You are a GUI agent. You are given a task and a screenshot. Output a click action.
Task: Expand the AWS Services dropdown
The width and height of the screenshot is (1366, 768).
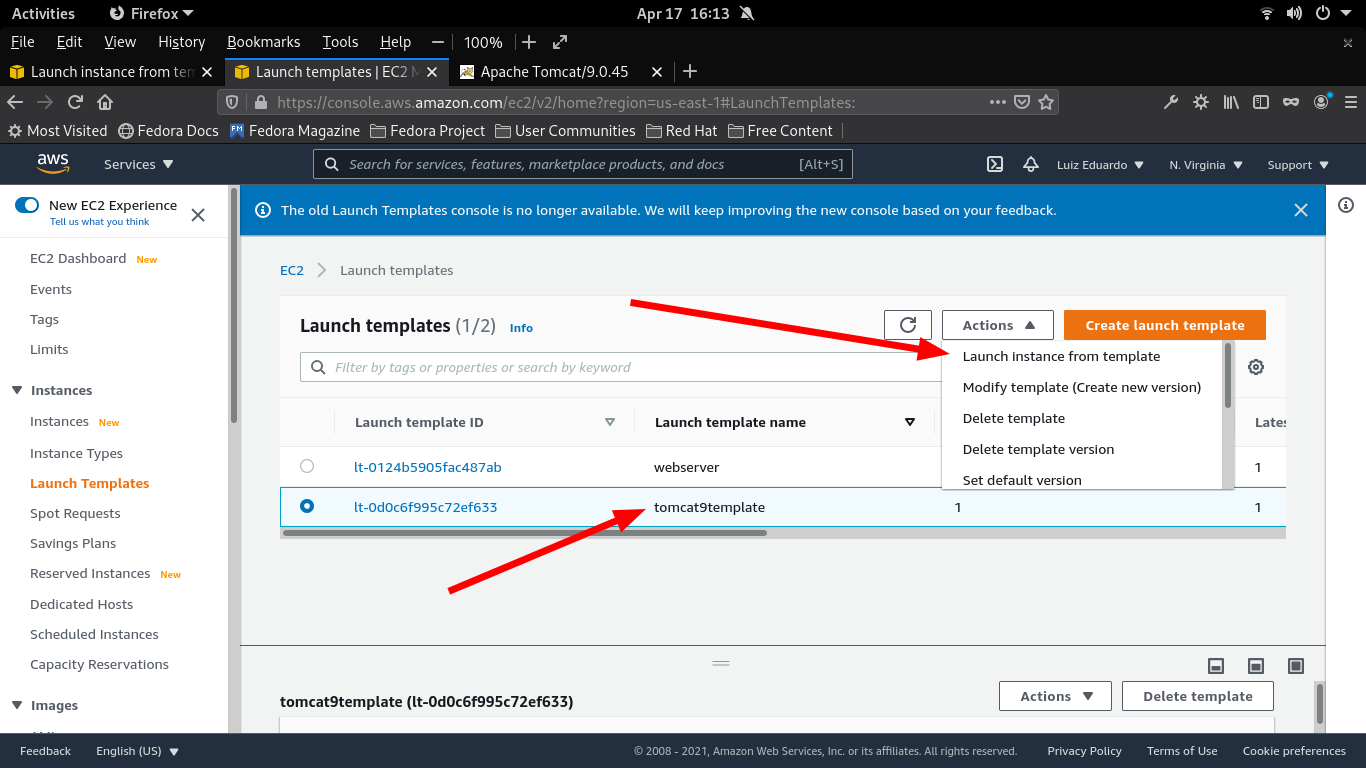[139, 165]
